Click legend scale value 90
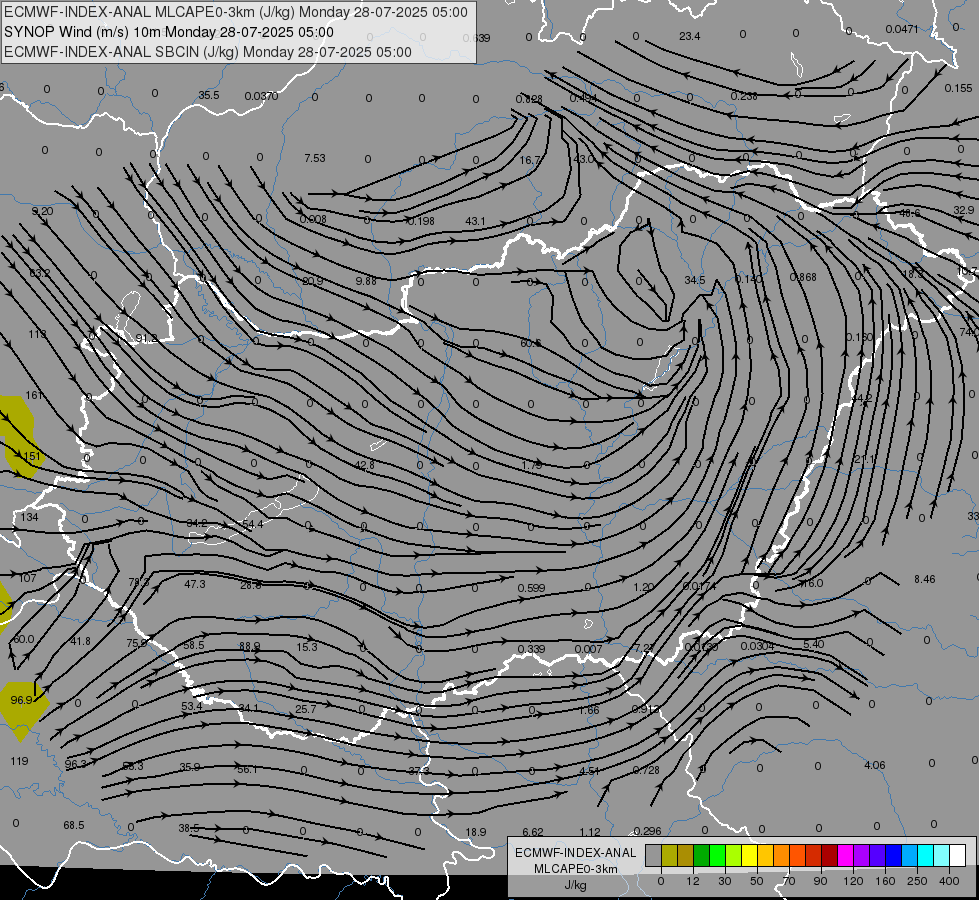979x900 pixels. (x=820, y=881)
